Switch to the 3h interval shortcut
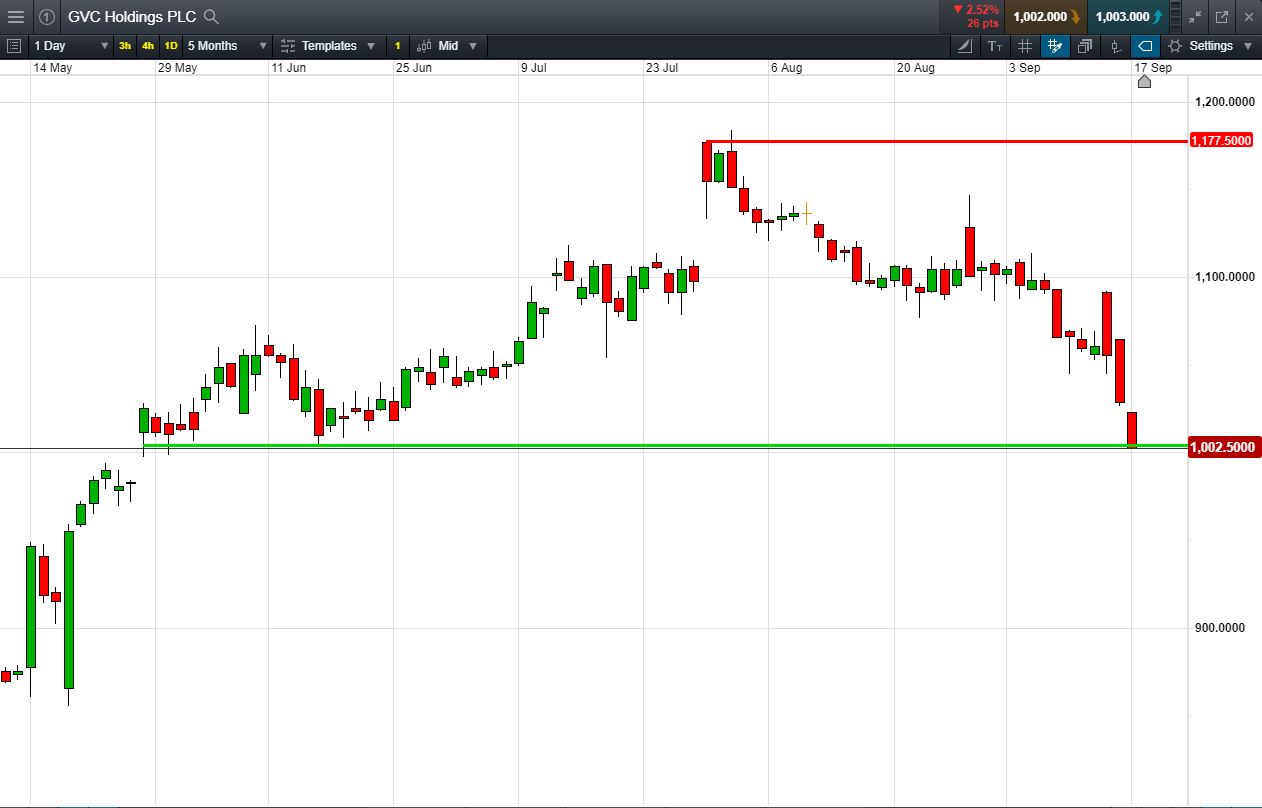This screenshot has height=808, width=1262. pos(125,46)
